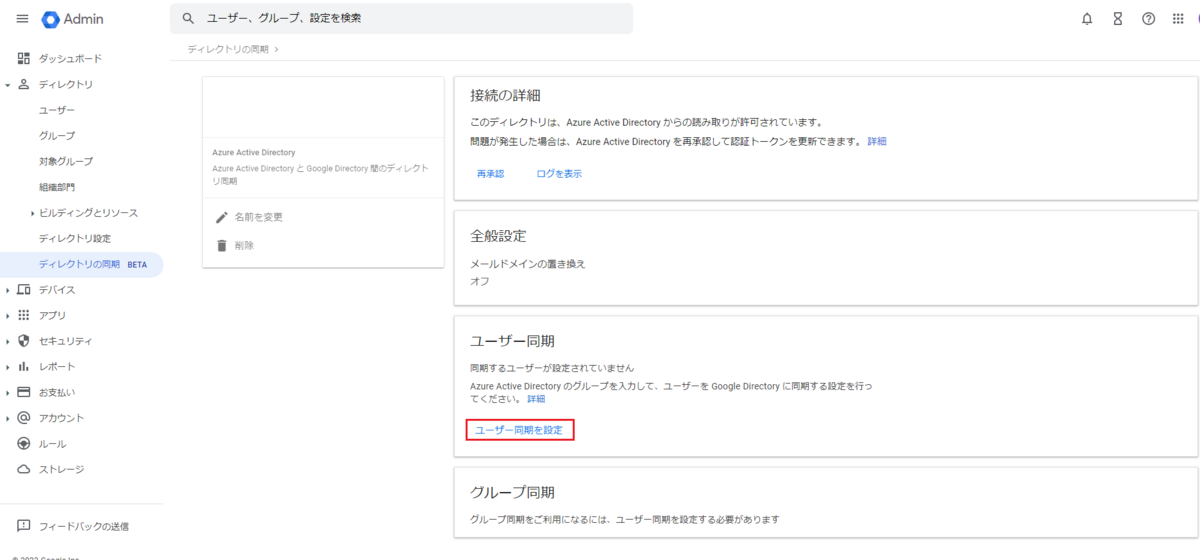Expand the お支払い section arrow

[8, 393]
